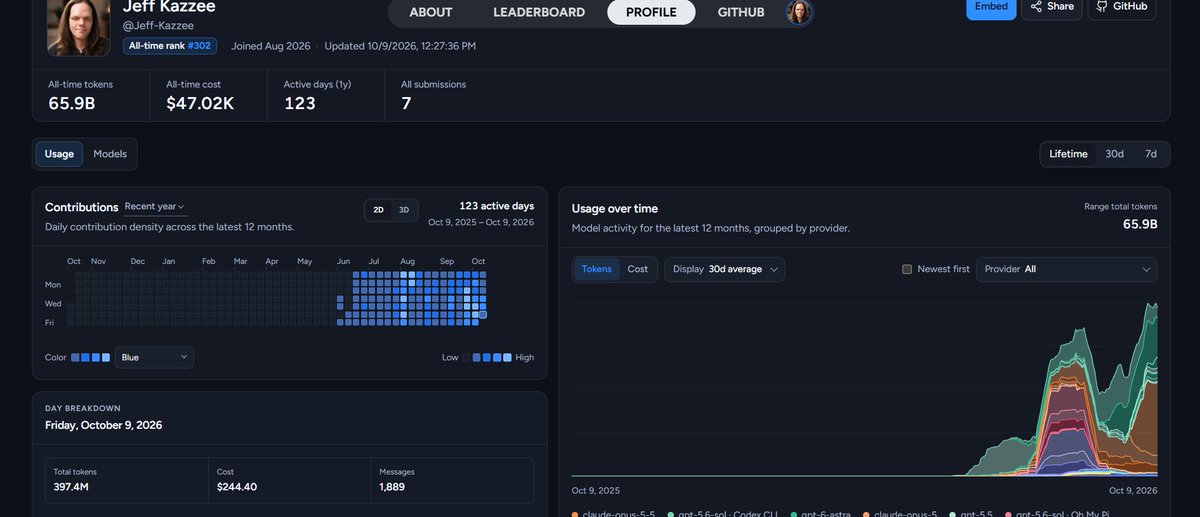
Task: Switch to the Models tab
Action: [110, 154]
